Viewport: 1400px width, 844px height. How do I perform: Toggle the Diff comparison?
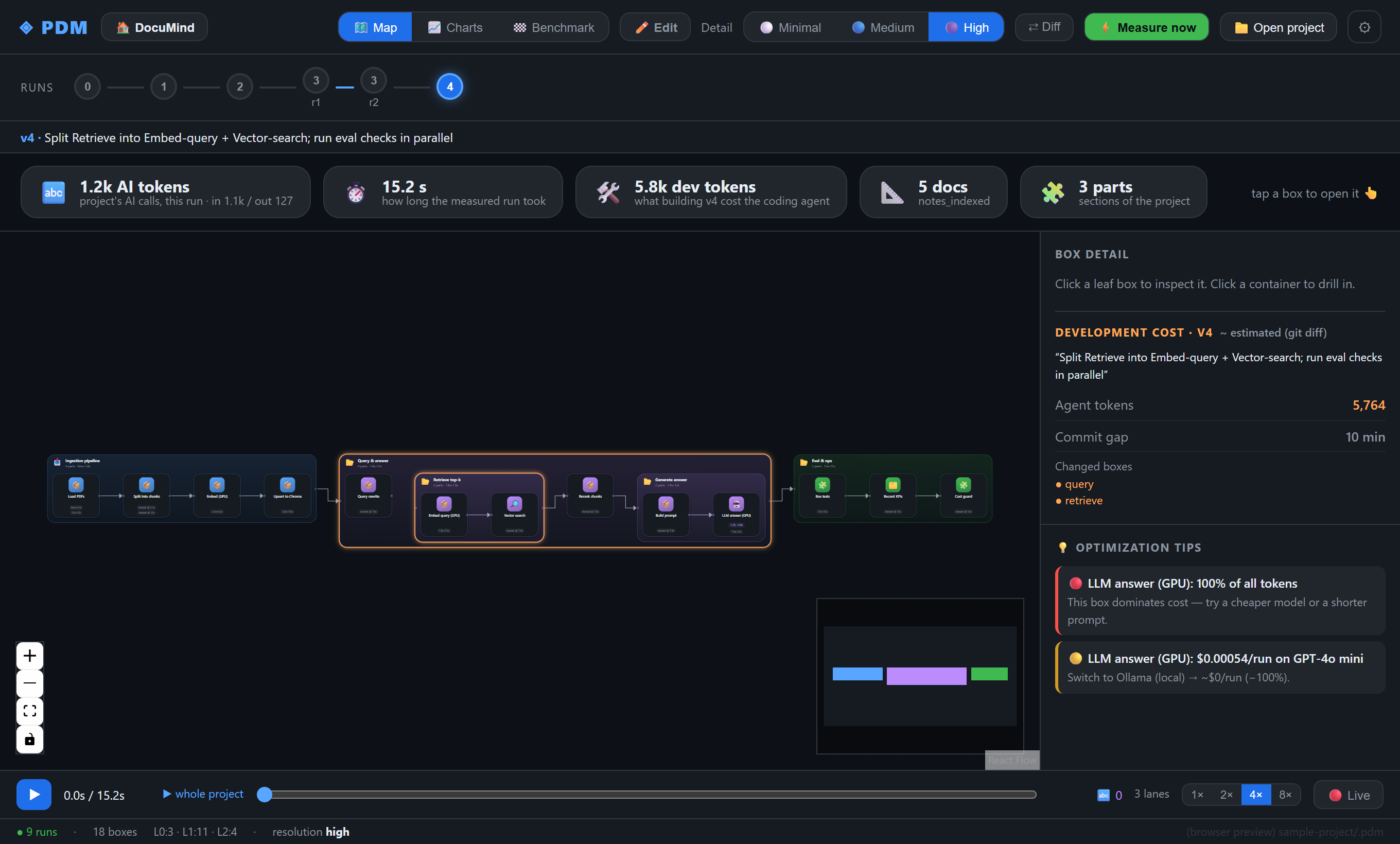click(x=1044, y=27)
